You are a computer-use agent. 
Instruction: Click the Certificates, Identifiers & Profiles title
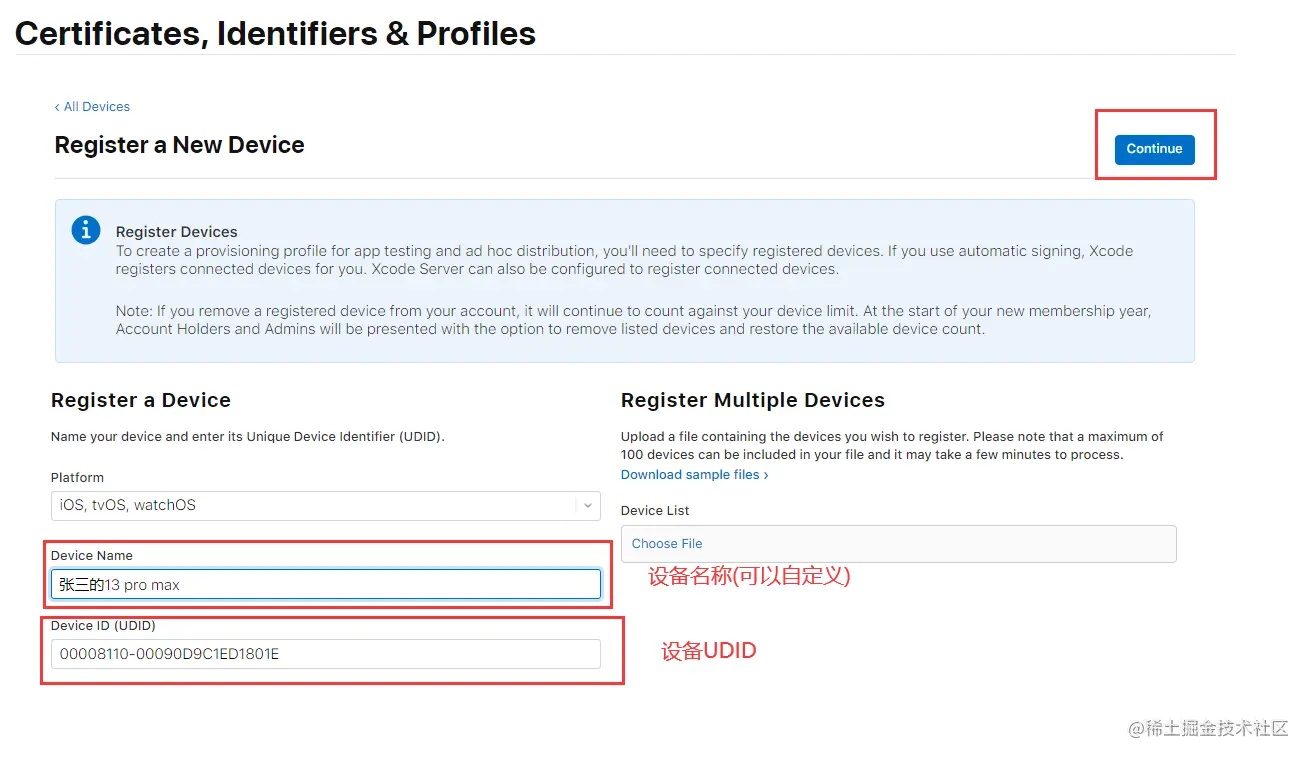click(275, 33)
